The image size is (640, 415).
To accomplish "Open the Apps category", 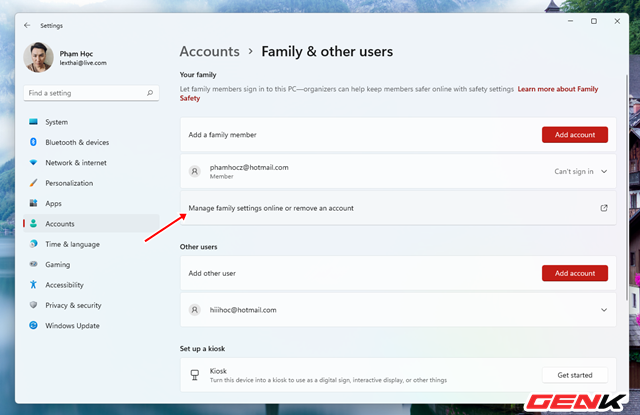I will point(91,203).
